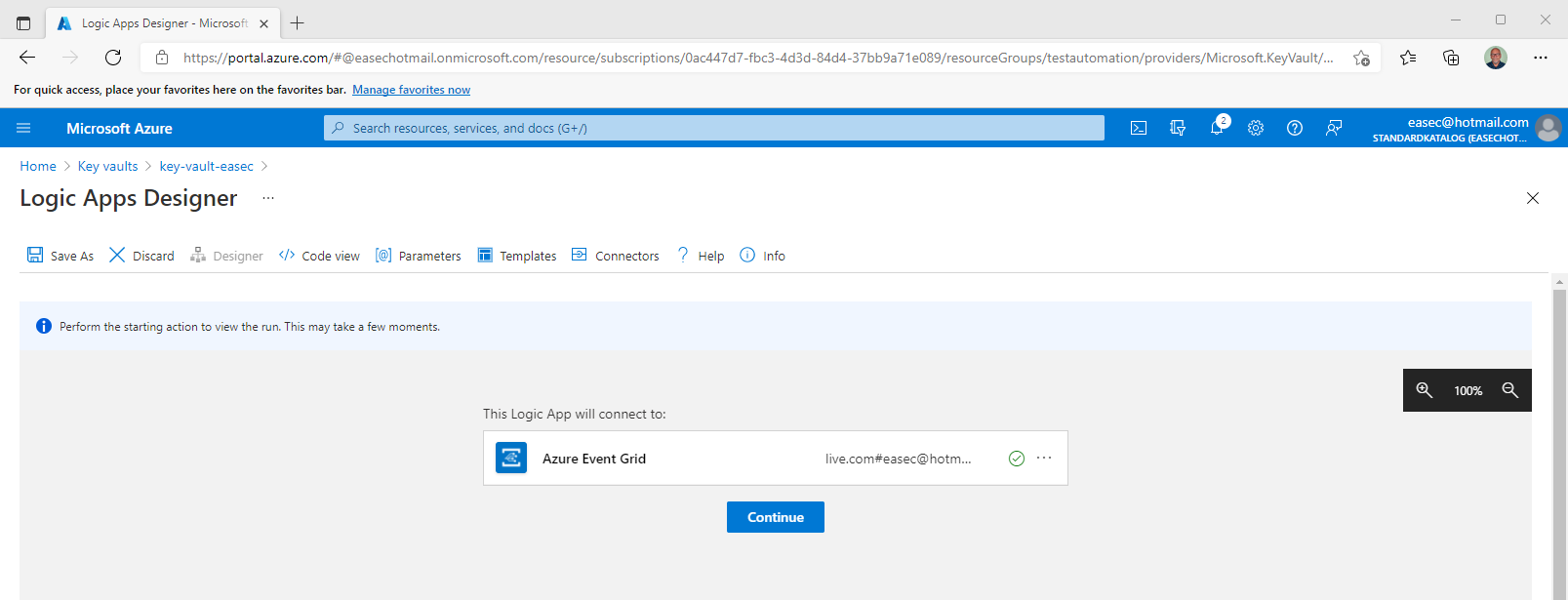
Task: Open the Azure portal hamburger menu
Action: click(x=23, y=128)
